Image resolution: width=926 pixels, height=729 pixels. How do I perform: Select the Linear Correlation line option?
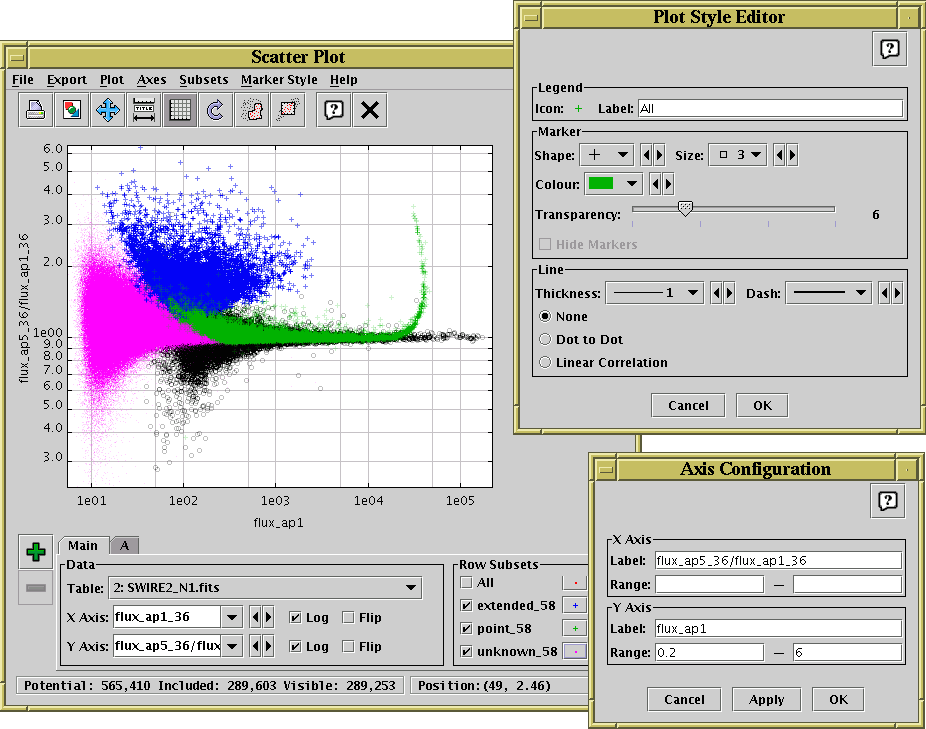coord(545,362)
